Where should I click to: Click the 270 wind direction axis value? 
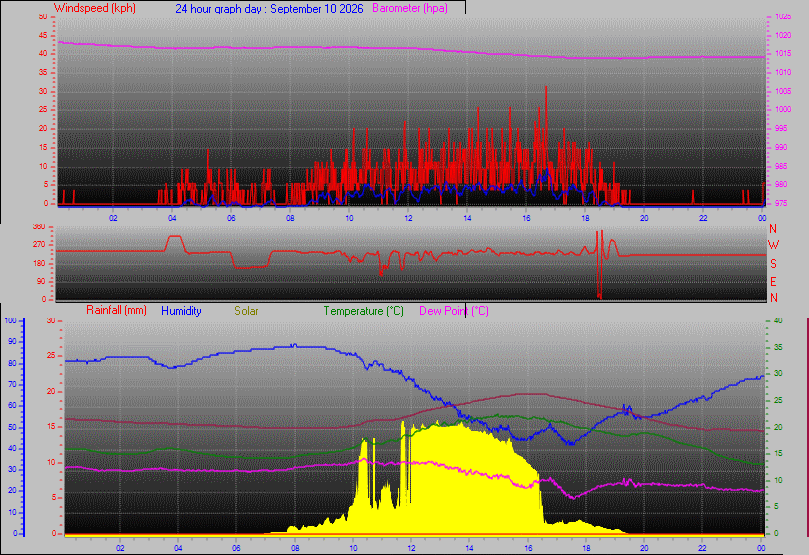[39, 244]
